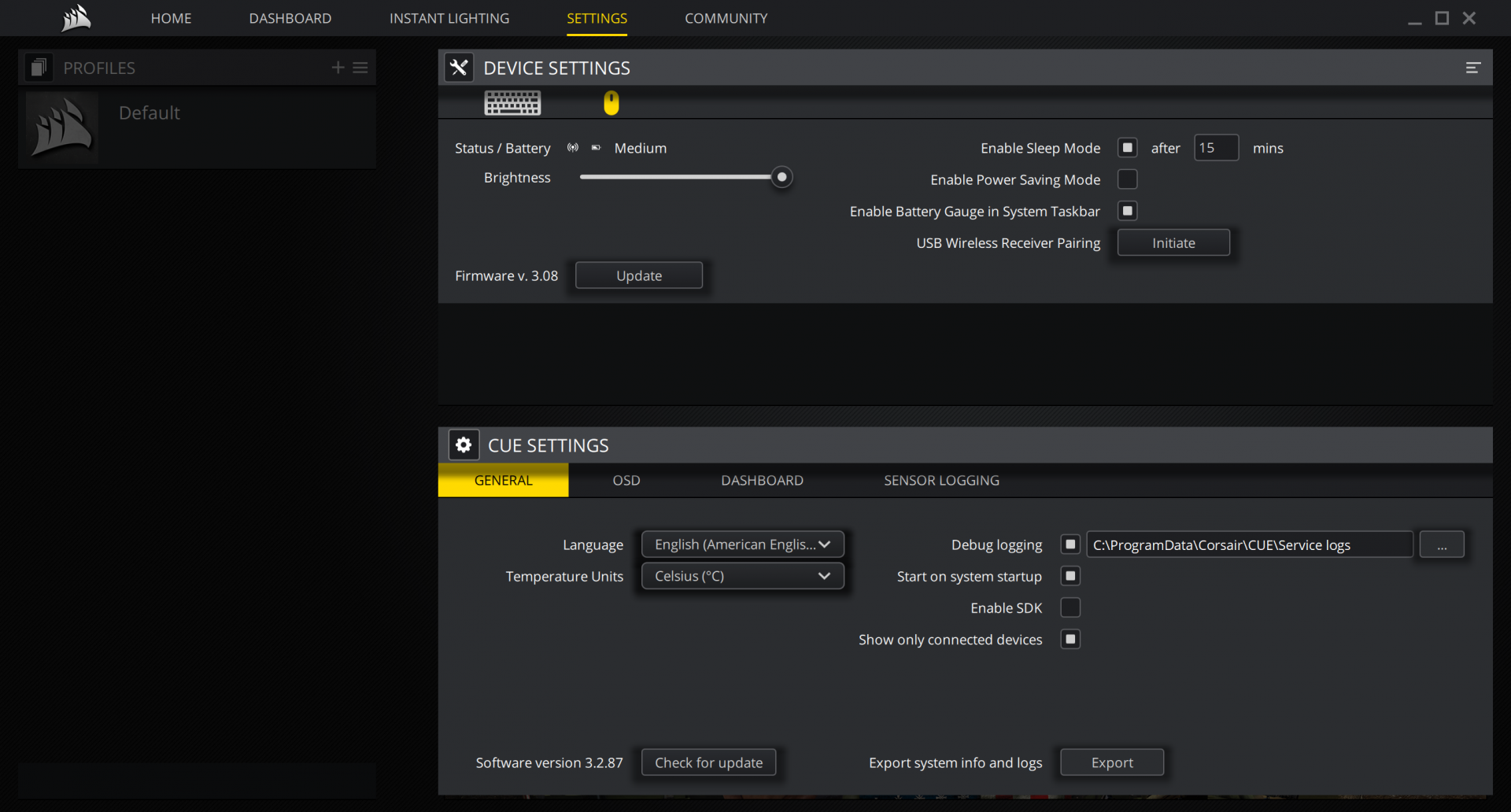Click the sleep mode minutes input field

[1217, 148]
